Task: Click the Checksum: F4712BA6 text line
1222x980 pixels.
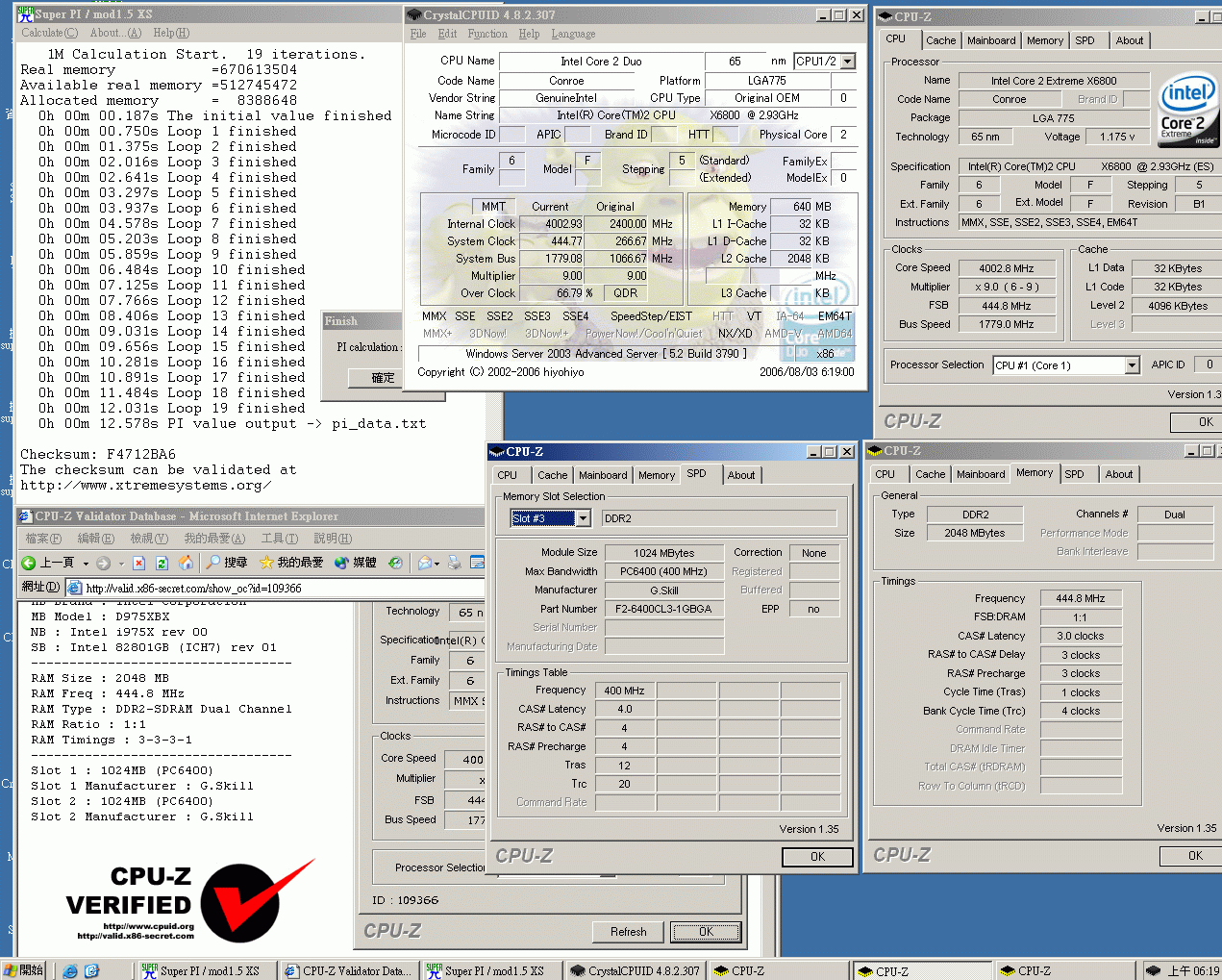Action: (x=98, y=454)
